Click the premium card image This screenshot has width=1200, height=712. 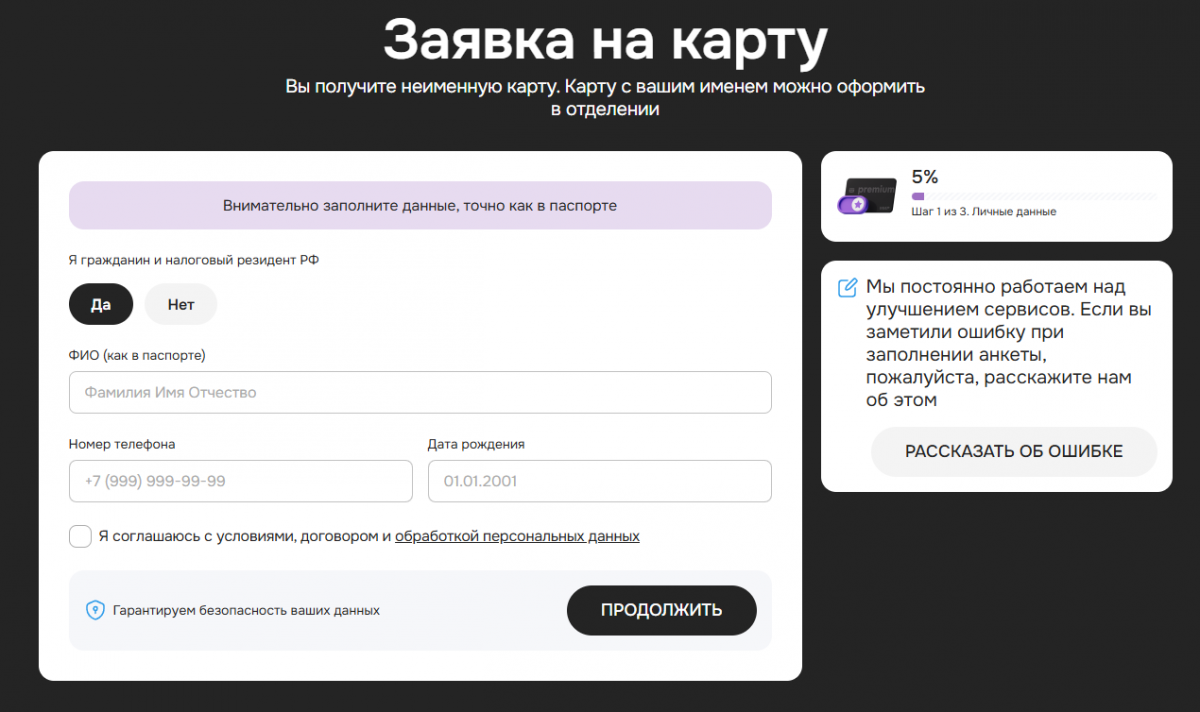tap(868, 195)
